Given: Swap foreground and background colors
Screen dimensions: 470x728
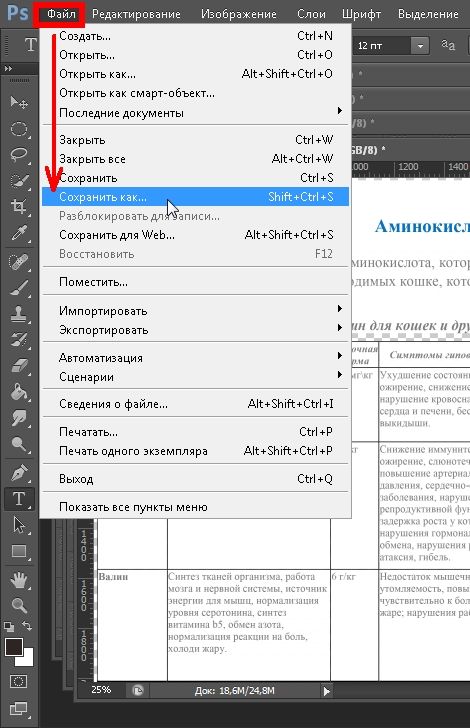Looking at the screenshot, I should [27, 626].
